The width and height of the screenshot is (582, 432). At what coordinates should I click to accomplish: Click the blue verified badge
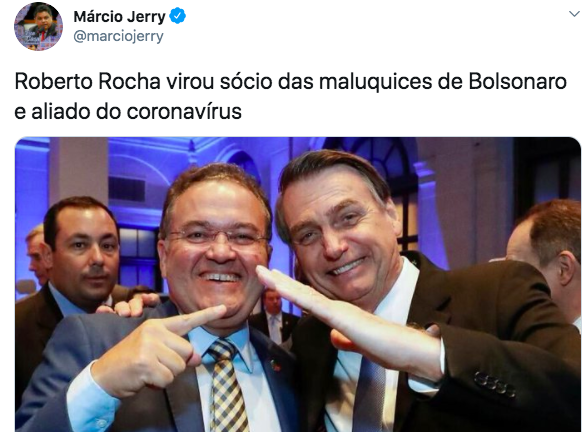tap(177, 17)
